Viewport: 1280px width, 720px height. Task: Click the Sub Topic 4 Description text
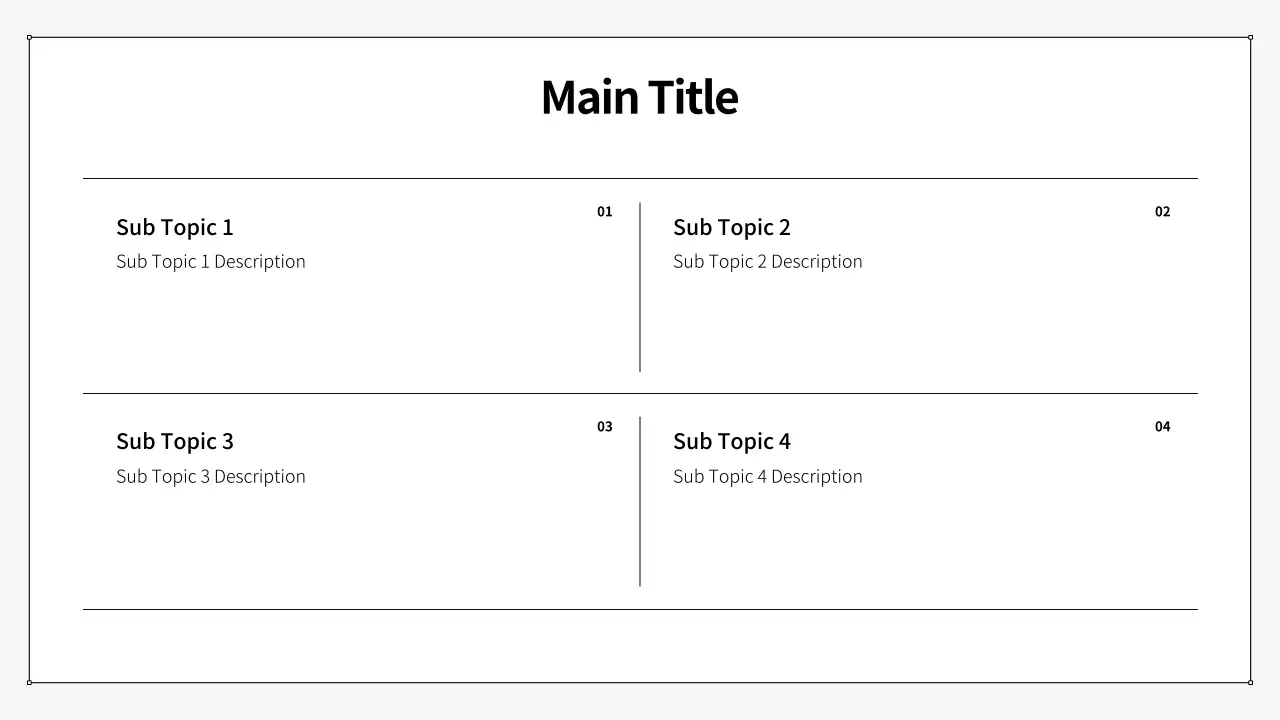tap(768, 476)
